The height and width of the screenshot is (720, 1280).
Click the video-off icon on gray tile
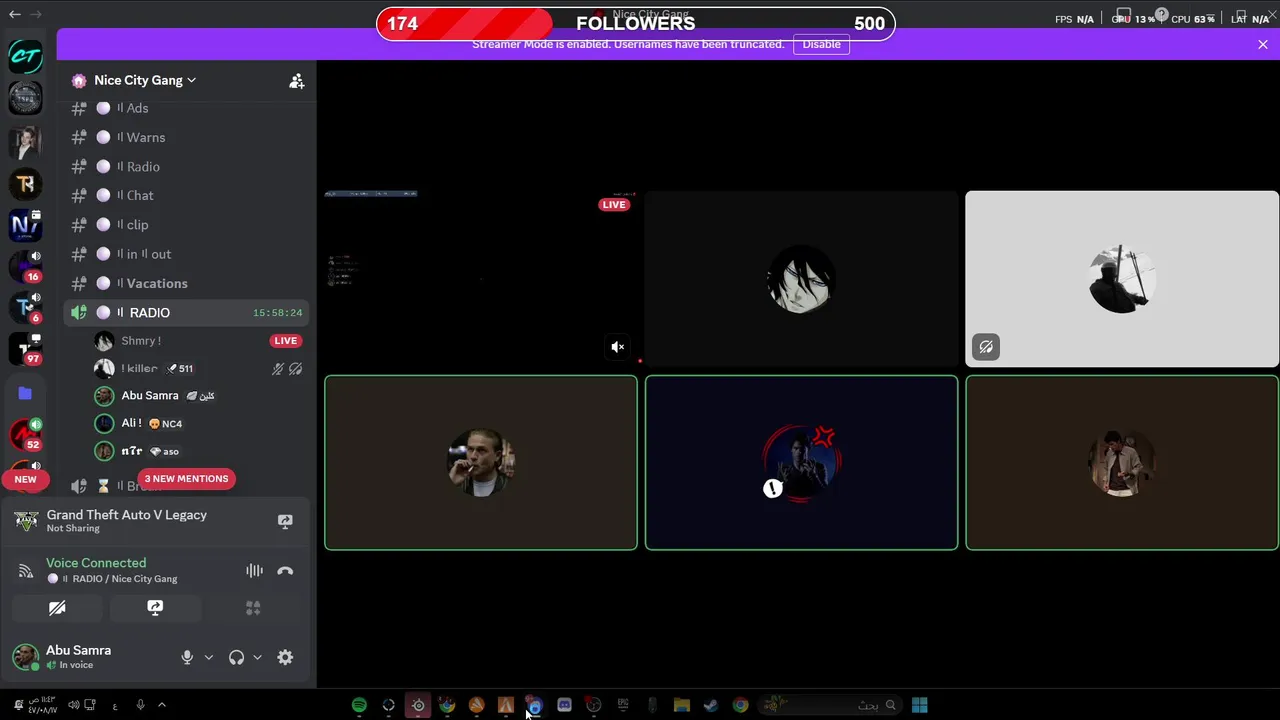986,347
